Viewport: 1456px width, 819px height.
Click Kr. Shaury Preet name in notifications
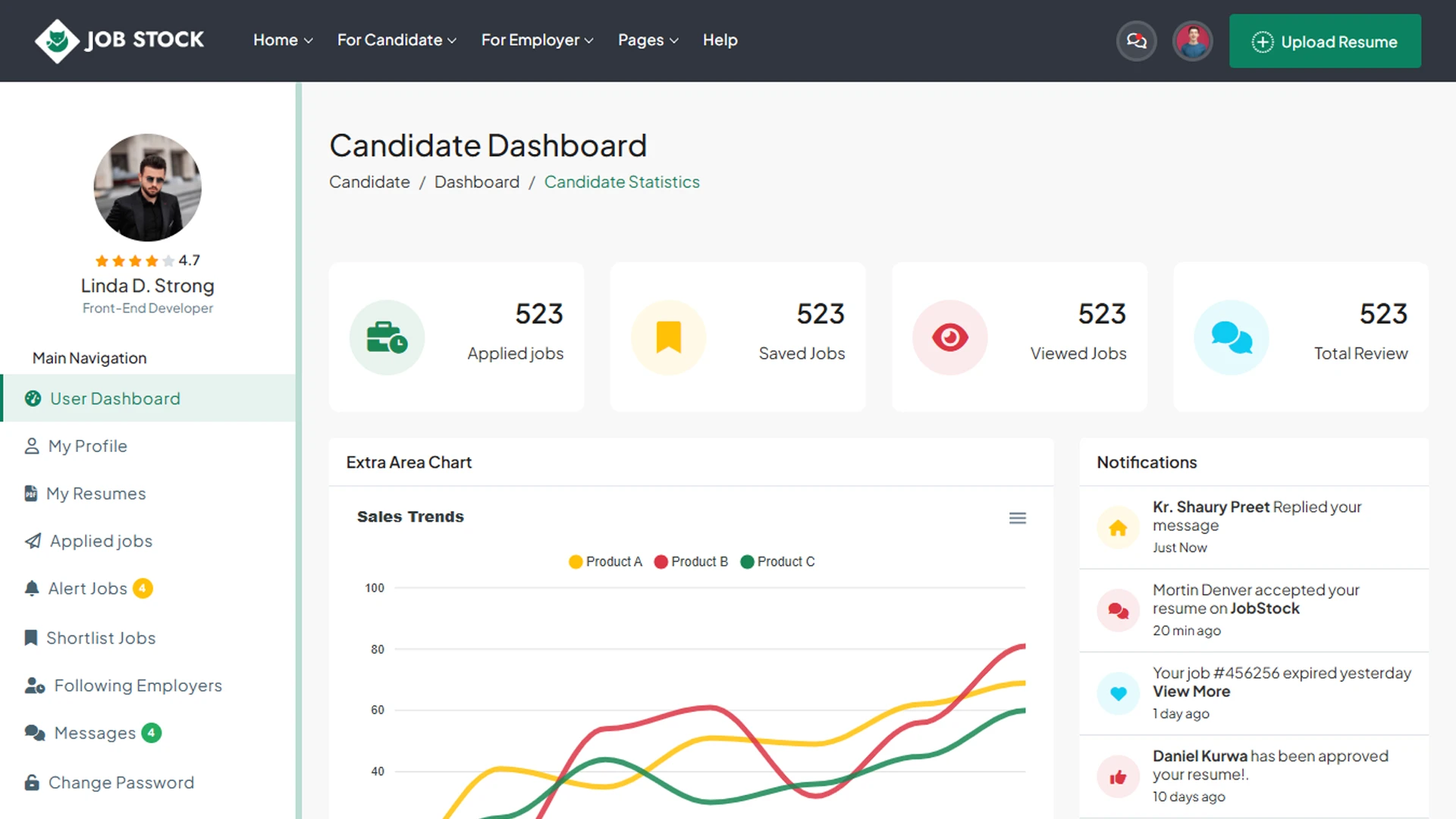(x=1211, y=507)
